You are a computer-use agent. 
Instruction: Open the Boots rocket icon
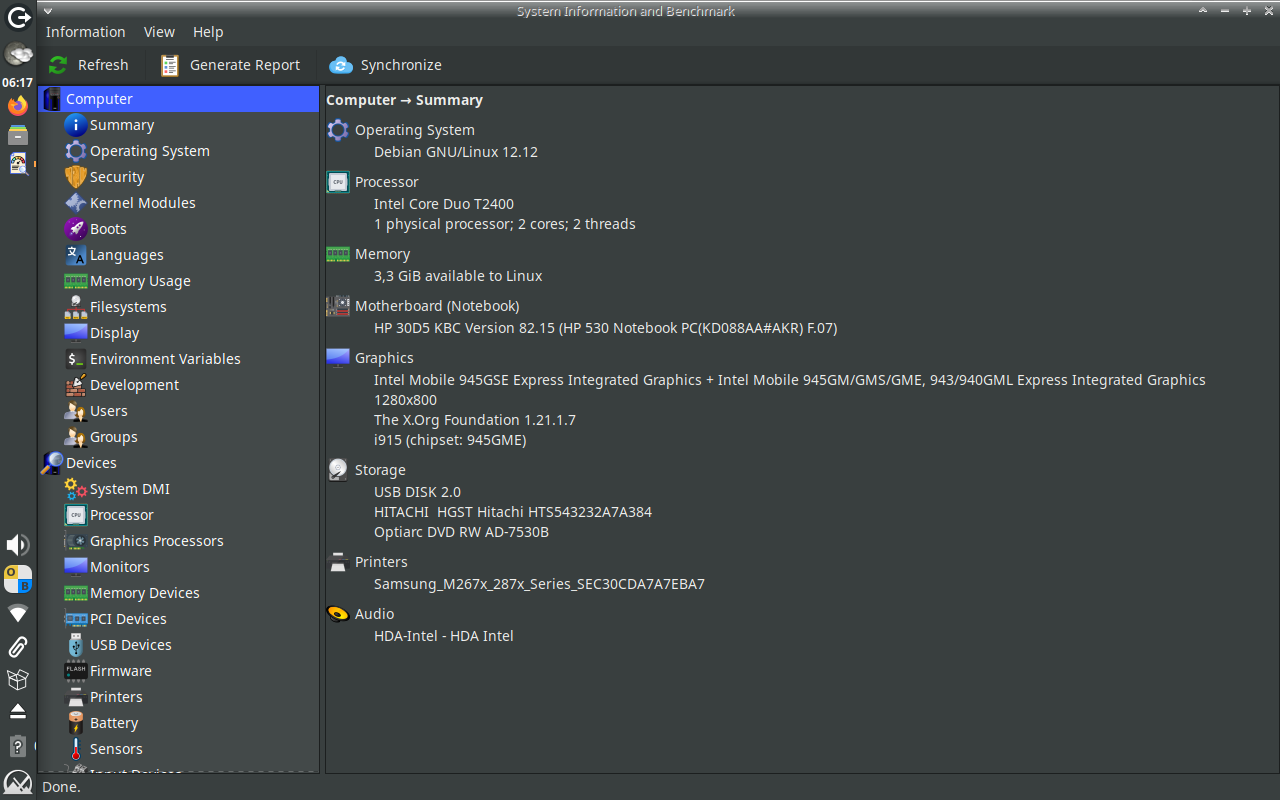[76, 229]
